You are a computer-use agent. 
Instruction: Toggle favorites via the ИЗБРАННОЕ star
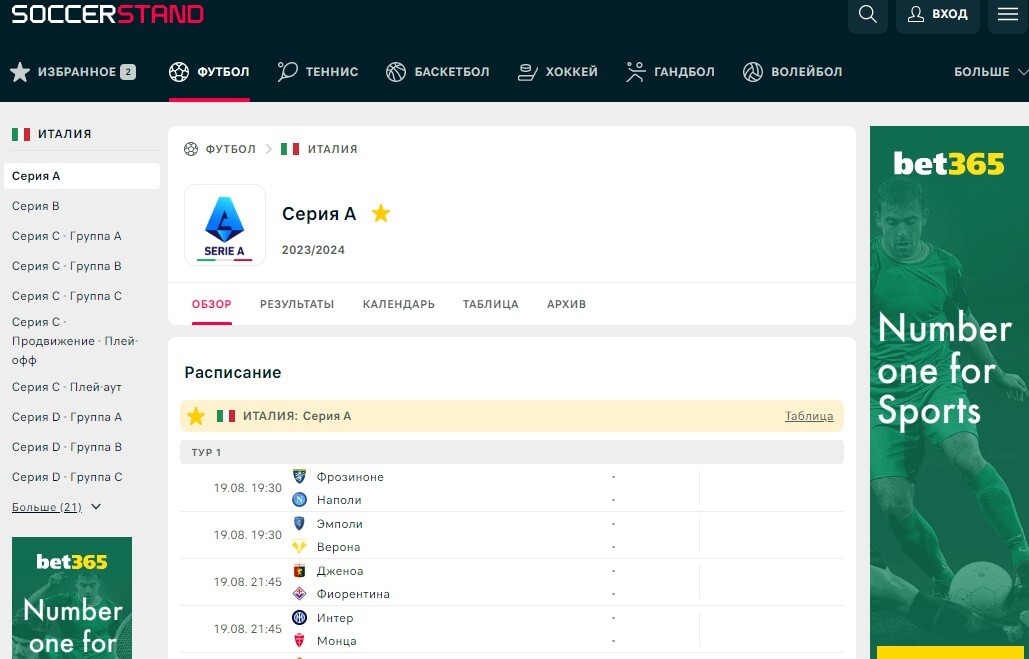19,71
